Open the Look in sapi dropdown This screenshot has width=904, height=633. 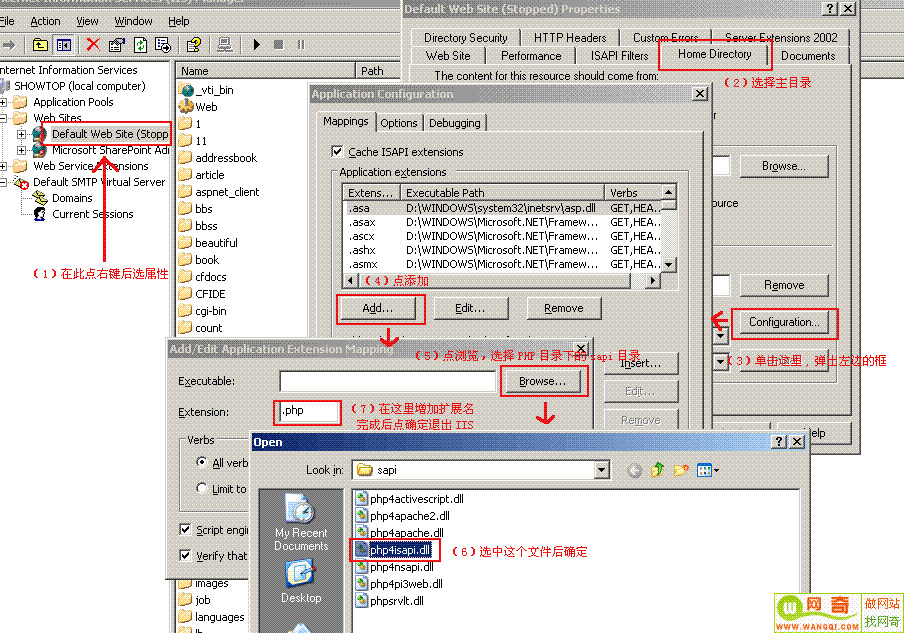(x=601, y=470)
